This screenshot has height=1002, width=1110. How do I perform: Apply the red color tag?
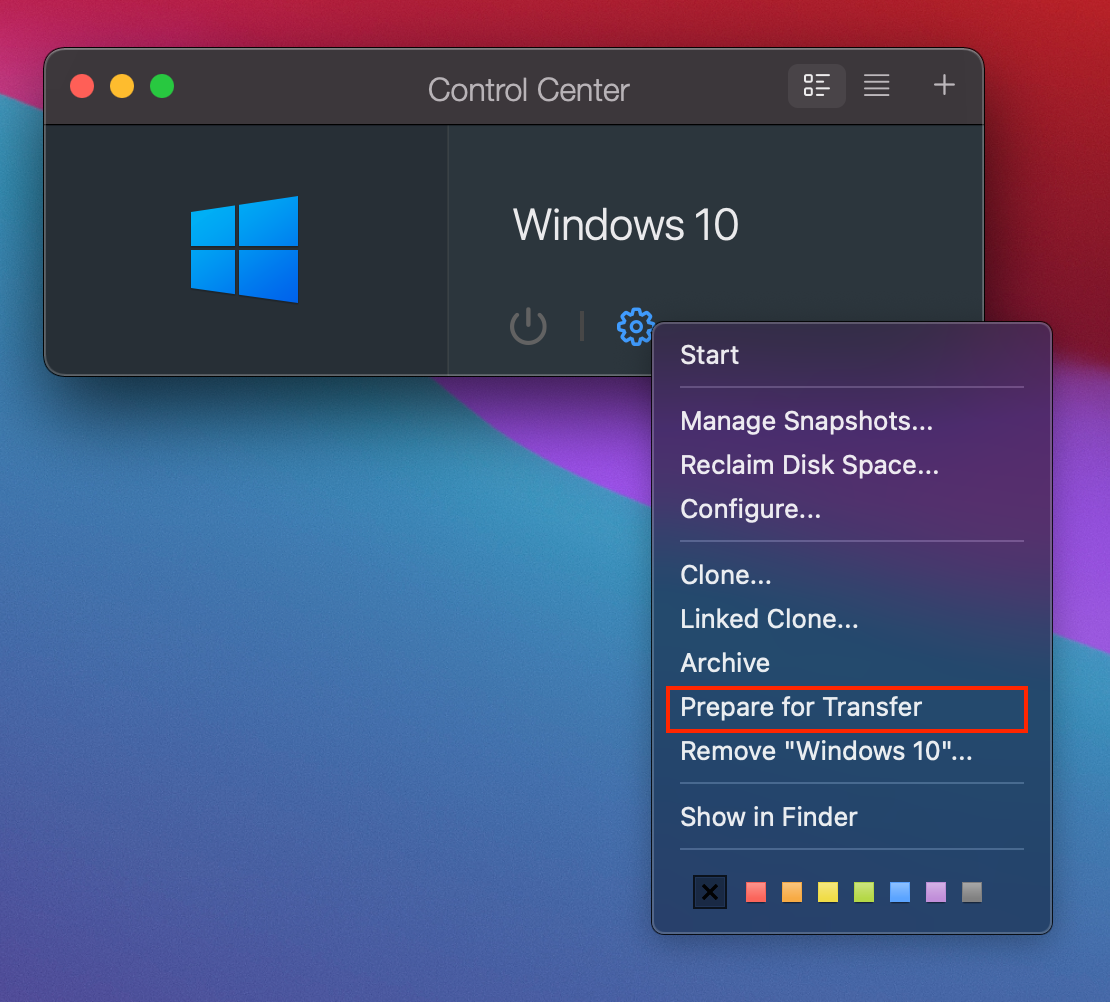pyautogui.click(x=756, y=892)
